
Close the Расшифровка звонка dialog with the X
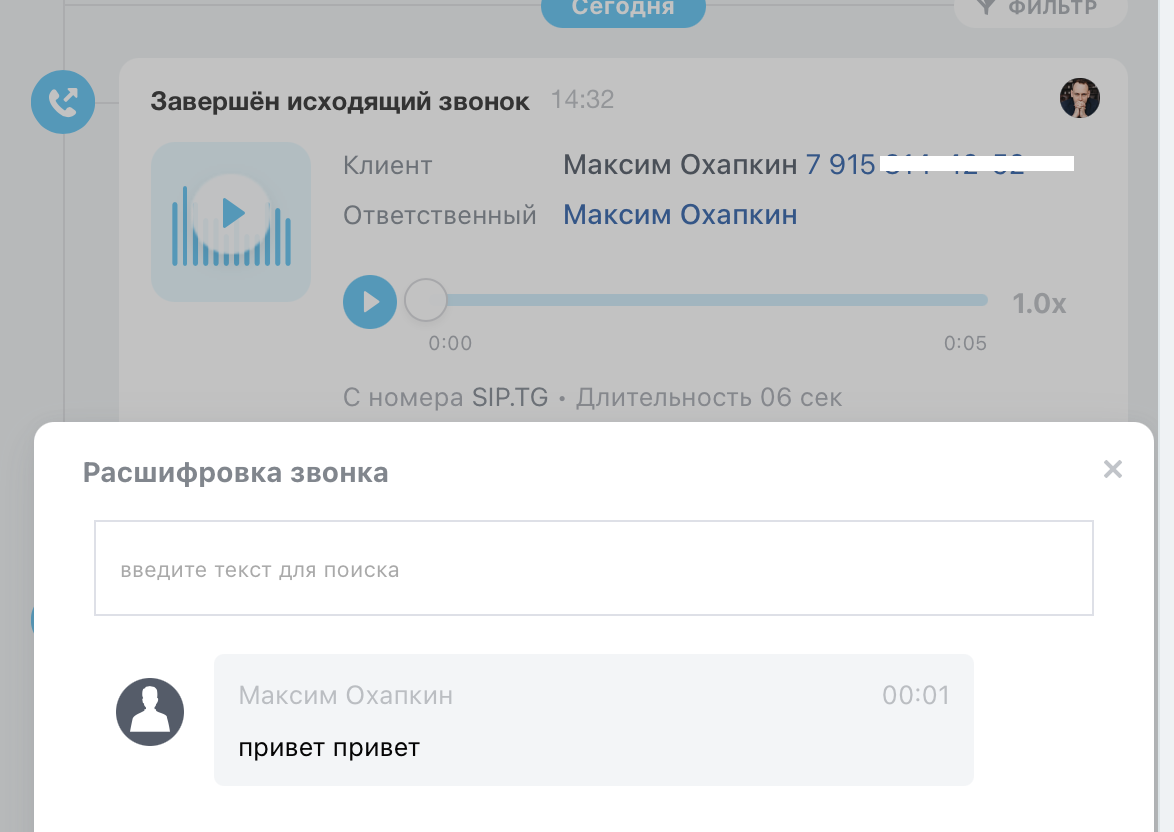tap(1112, 469)
